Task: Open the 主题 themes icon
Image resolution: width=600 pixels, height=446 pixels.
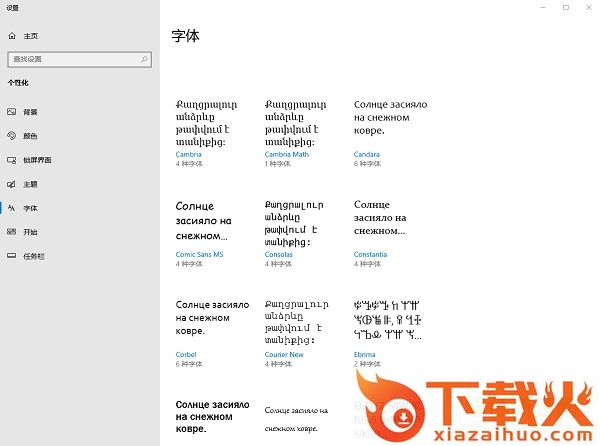Action: (x=11, y=184)
